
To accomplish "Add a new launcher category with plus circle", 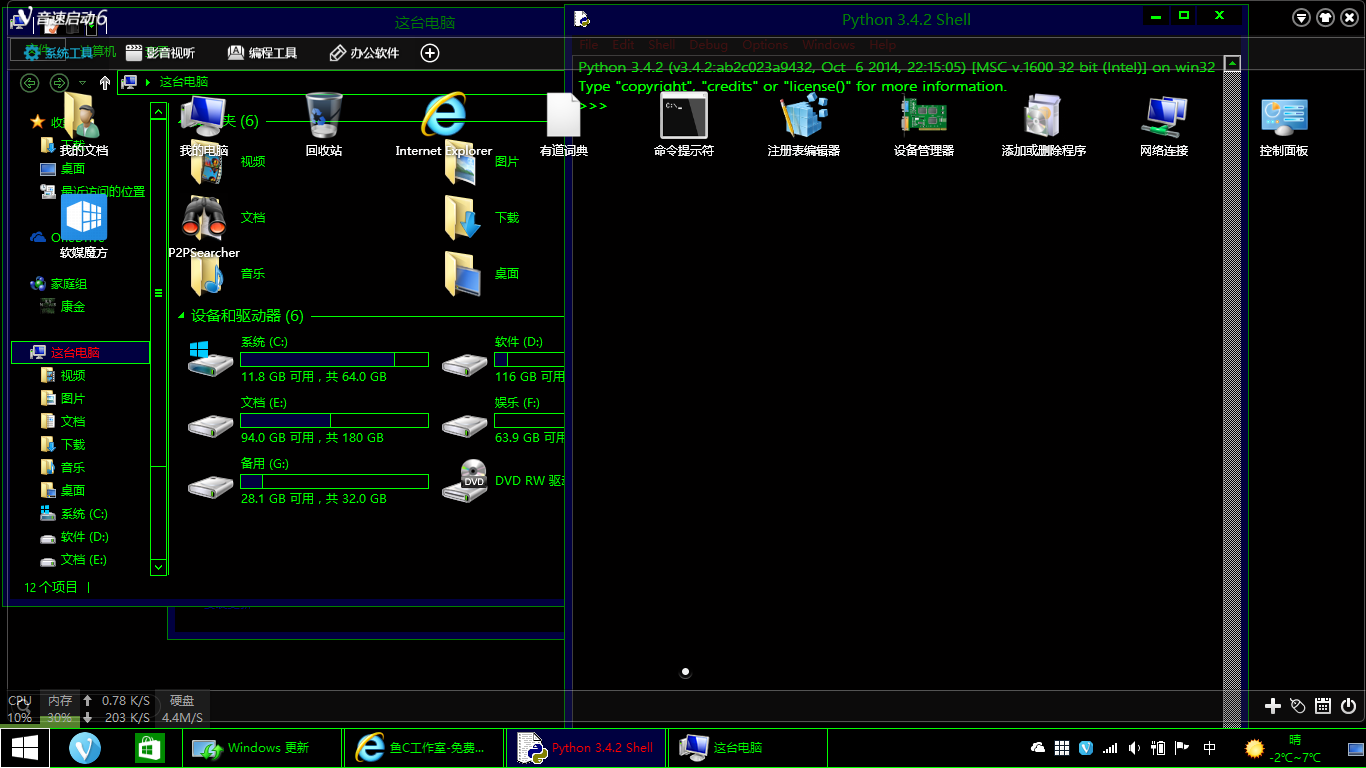I will [x=430, y=53].
